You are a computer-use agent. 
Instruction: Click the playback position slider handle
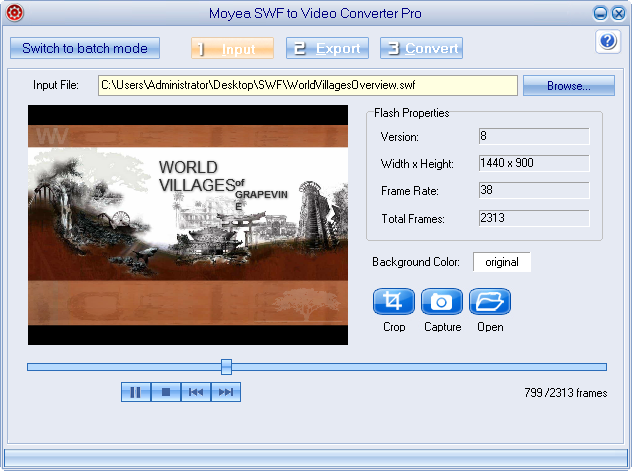point(227,367)
